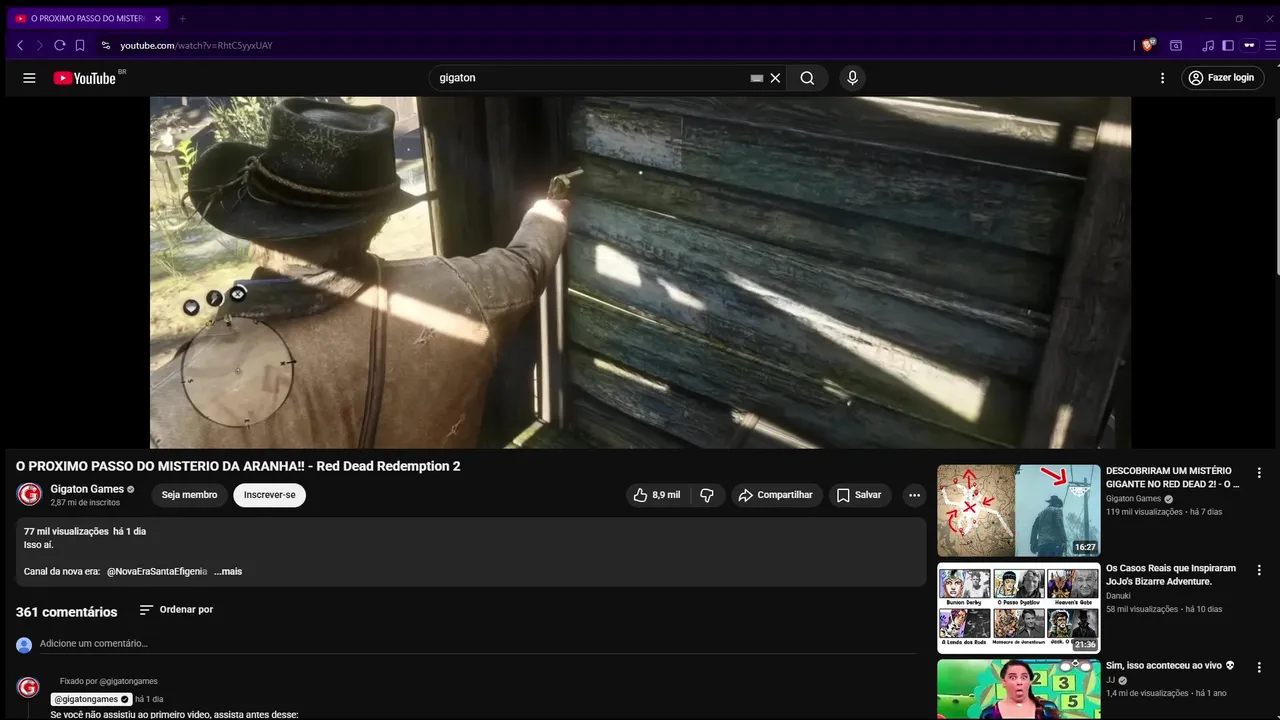Open 'Gigaton Games' channel name link
1280x720 pixels.
pyautogui.click(x=87, y=489)
